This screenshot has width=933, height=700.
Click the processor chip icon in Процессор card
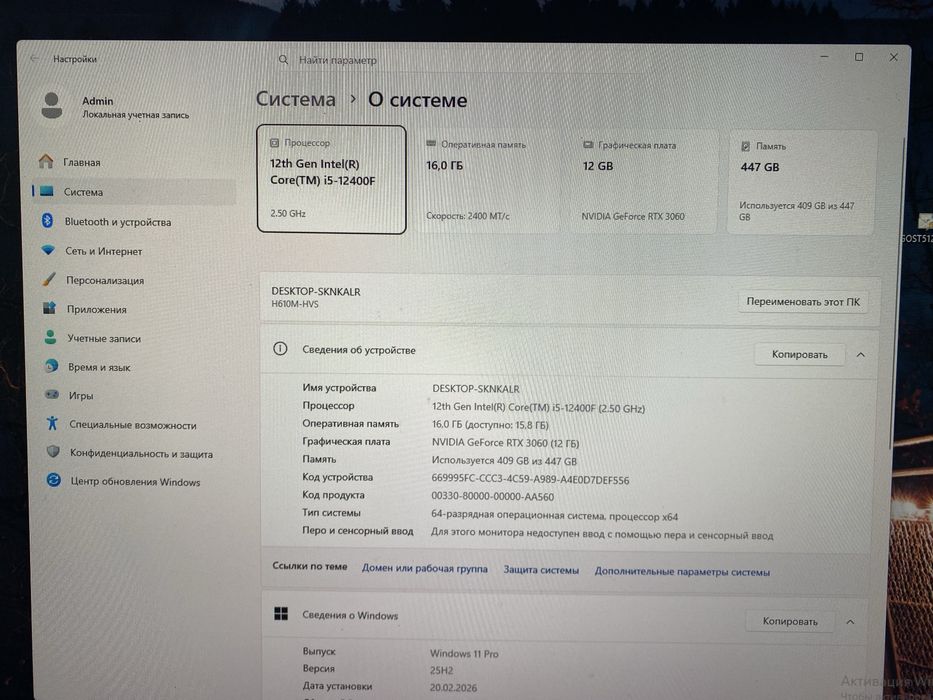pos(274,143)
